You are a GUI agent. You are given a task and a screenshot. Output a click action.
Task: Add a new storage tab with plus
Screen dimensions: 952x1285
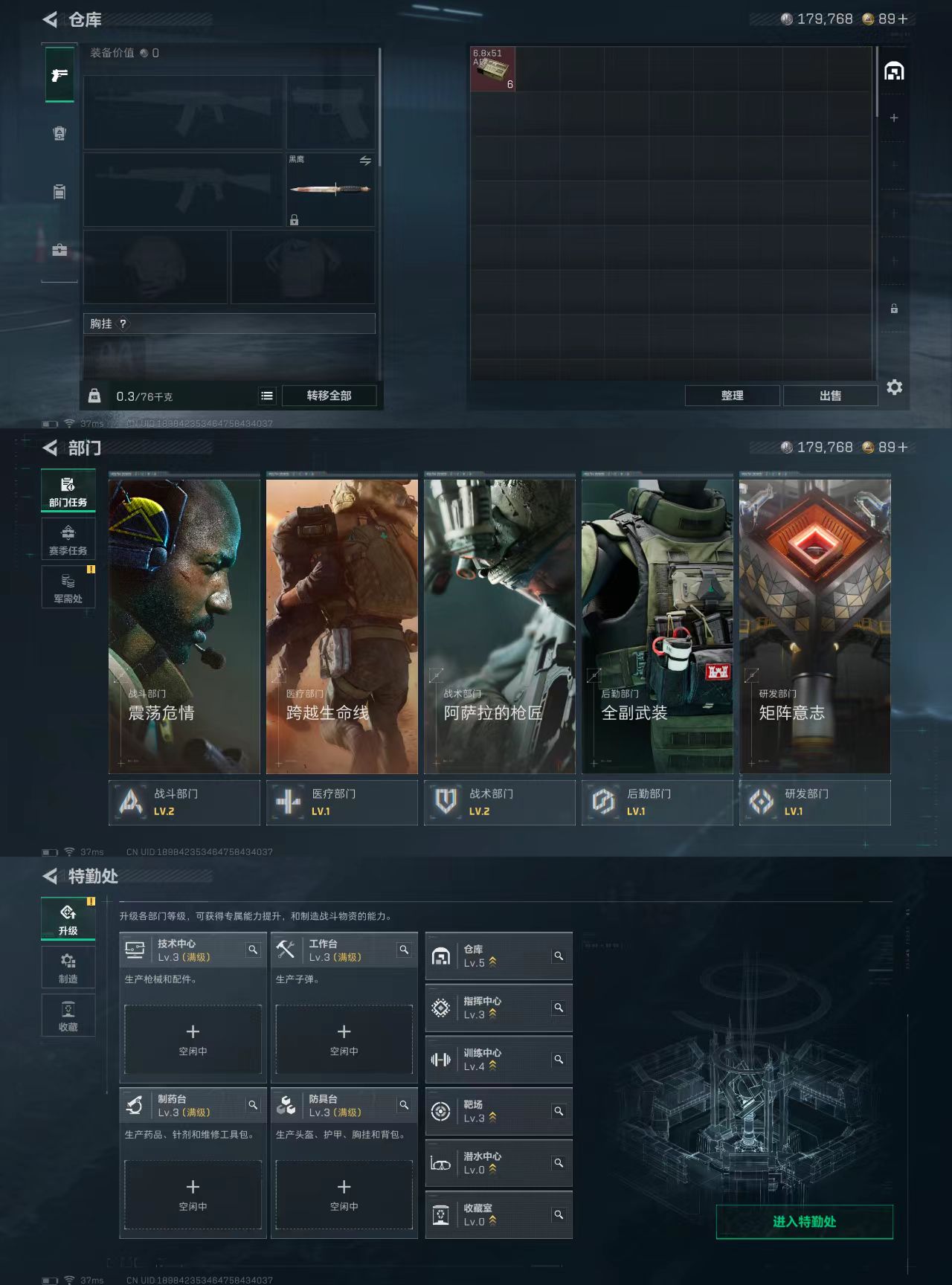(x=894, y=118)
